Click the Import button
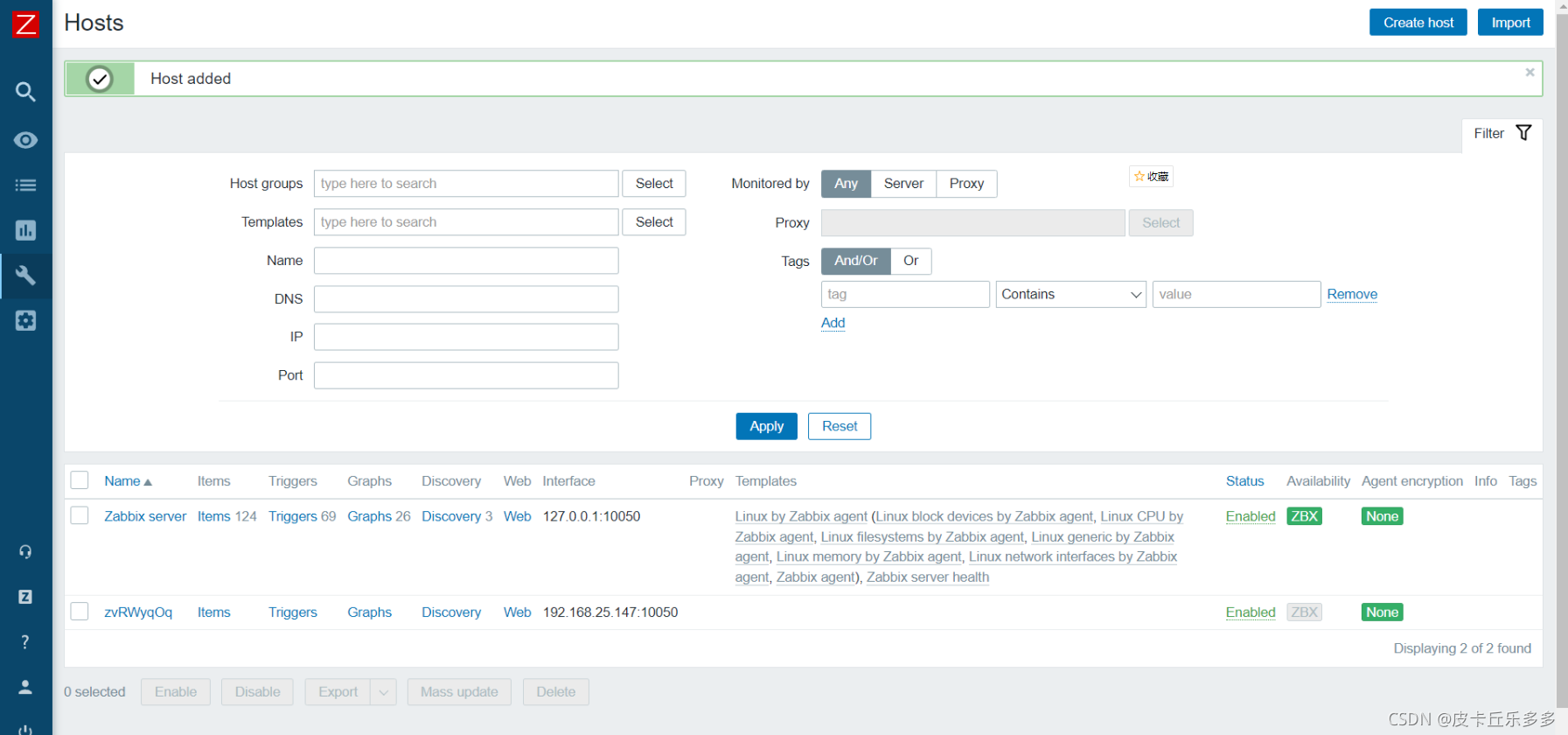This screenshot has width=1568, height=735. pyautogui.click(x=1510, y=23)
